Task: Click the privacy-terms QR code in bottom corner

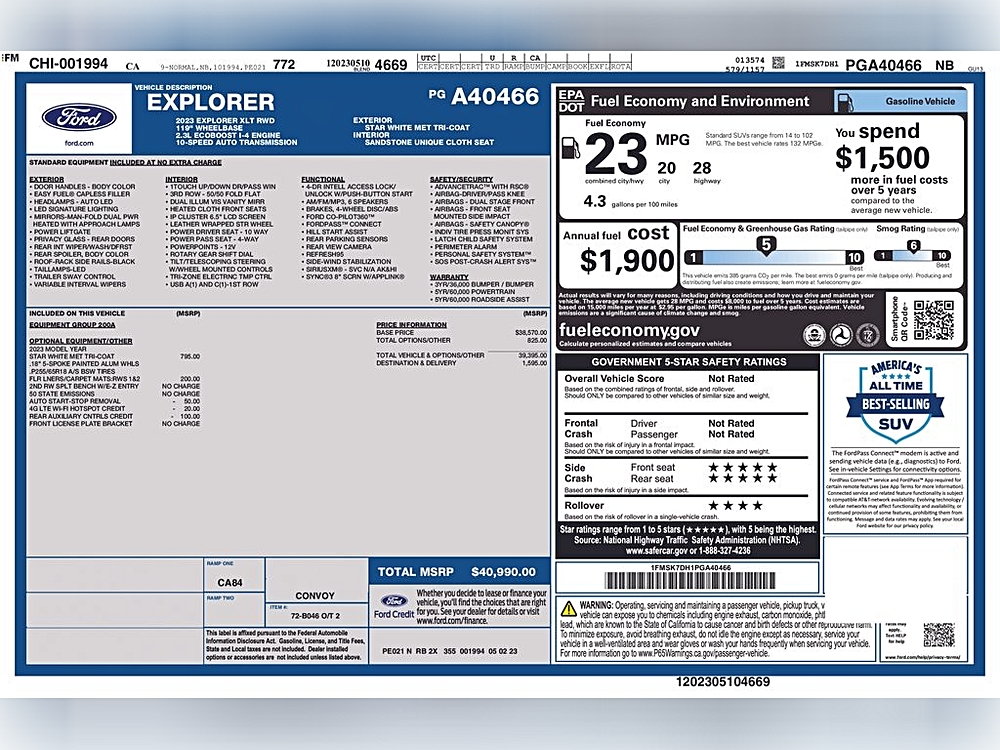Action: (x=939, y=634)
